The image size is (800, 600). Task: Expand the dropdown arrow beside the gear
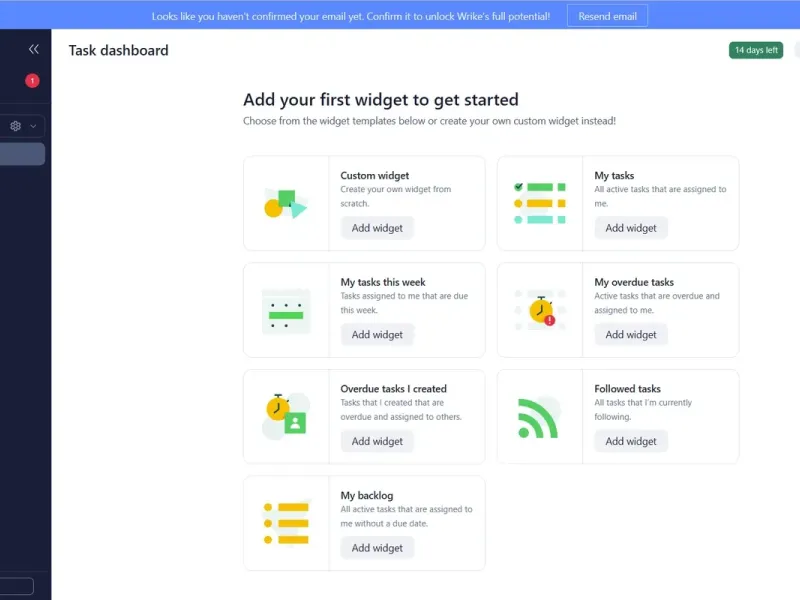(x=34, y=126)
